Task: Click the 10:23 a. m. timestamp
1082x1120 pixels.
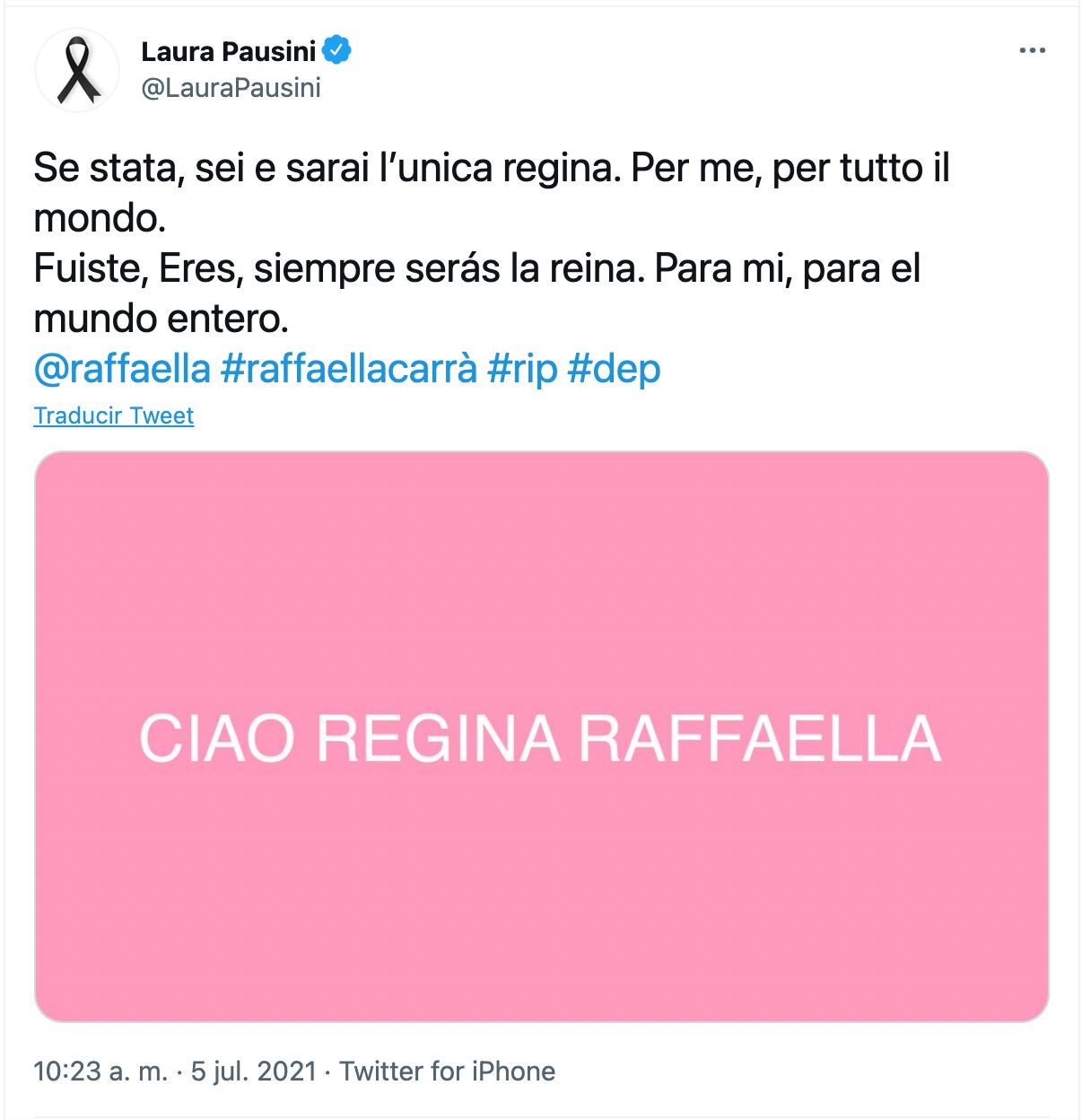Action: tap(100, 1071)
